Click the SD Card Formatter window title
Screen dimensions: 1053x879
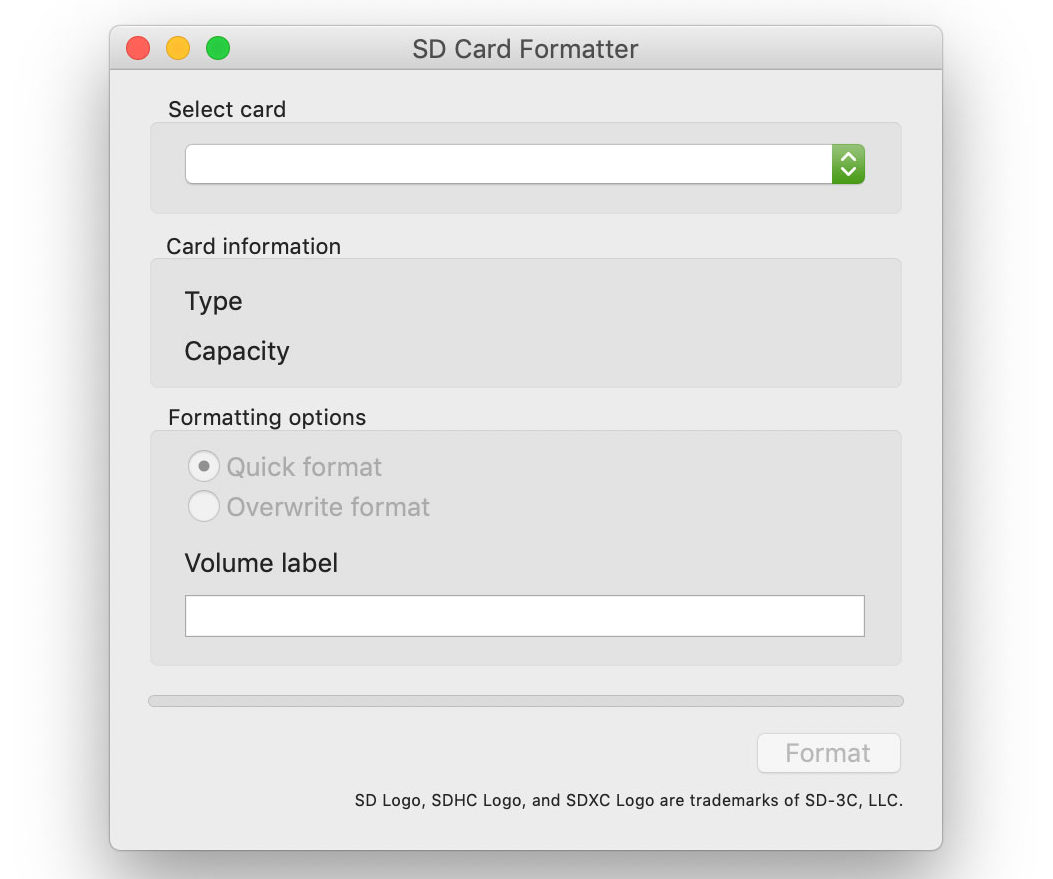coord(525,49)
